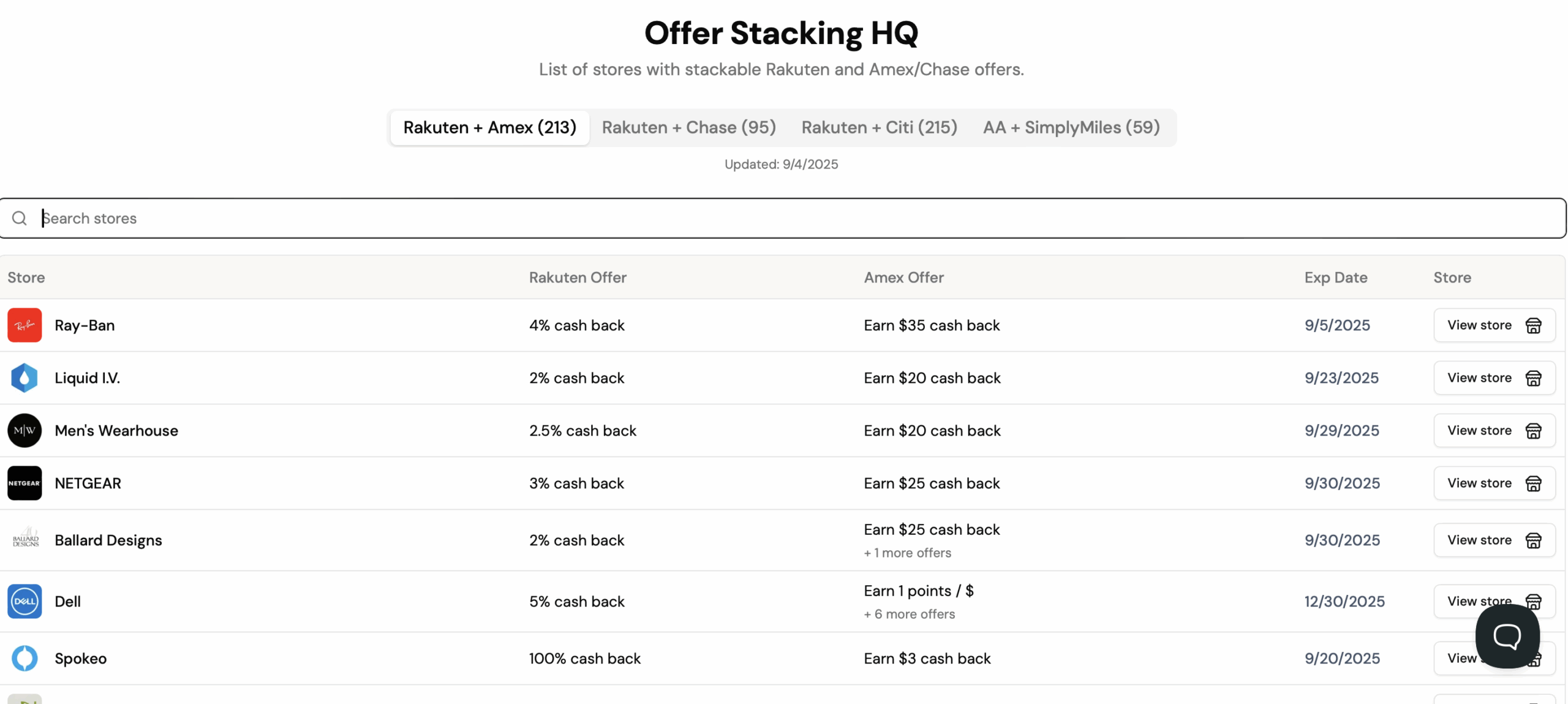Click the Liquid I.V. droplet logo icon
Screen dimensions: 1568x704
coord(24,378)
